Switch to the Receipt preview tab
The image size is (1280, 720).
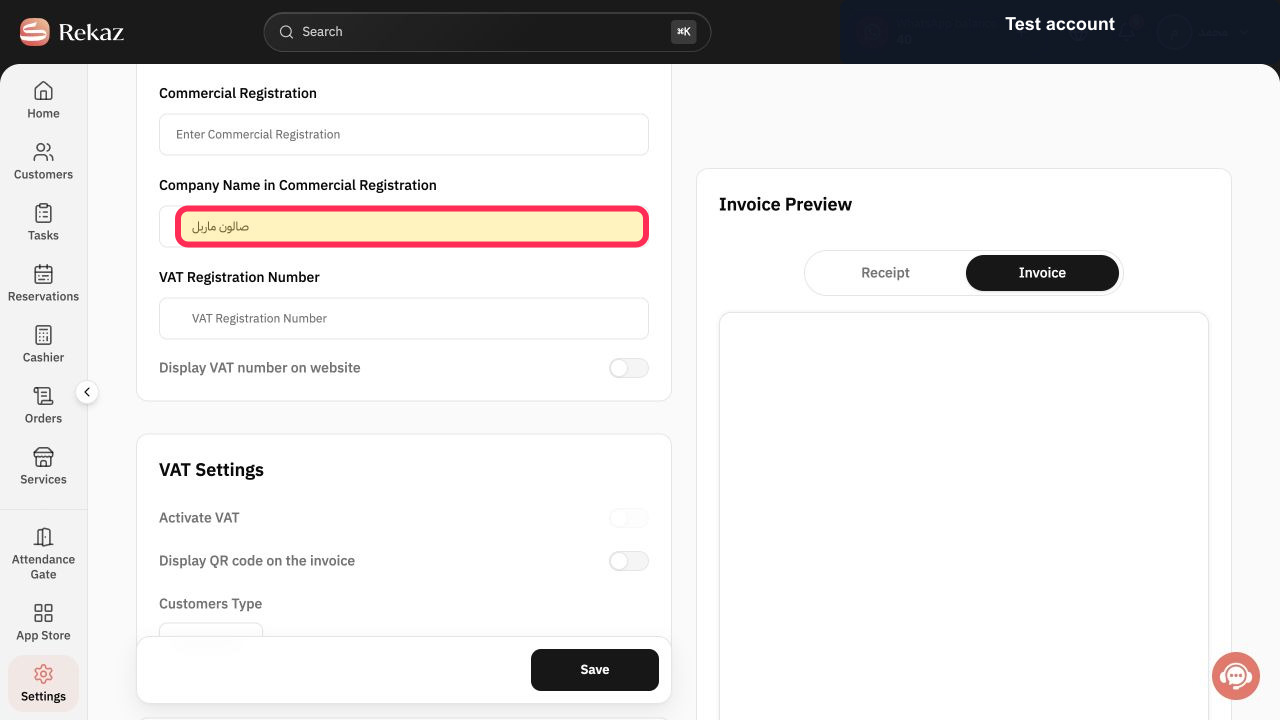click(885, 273)
